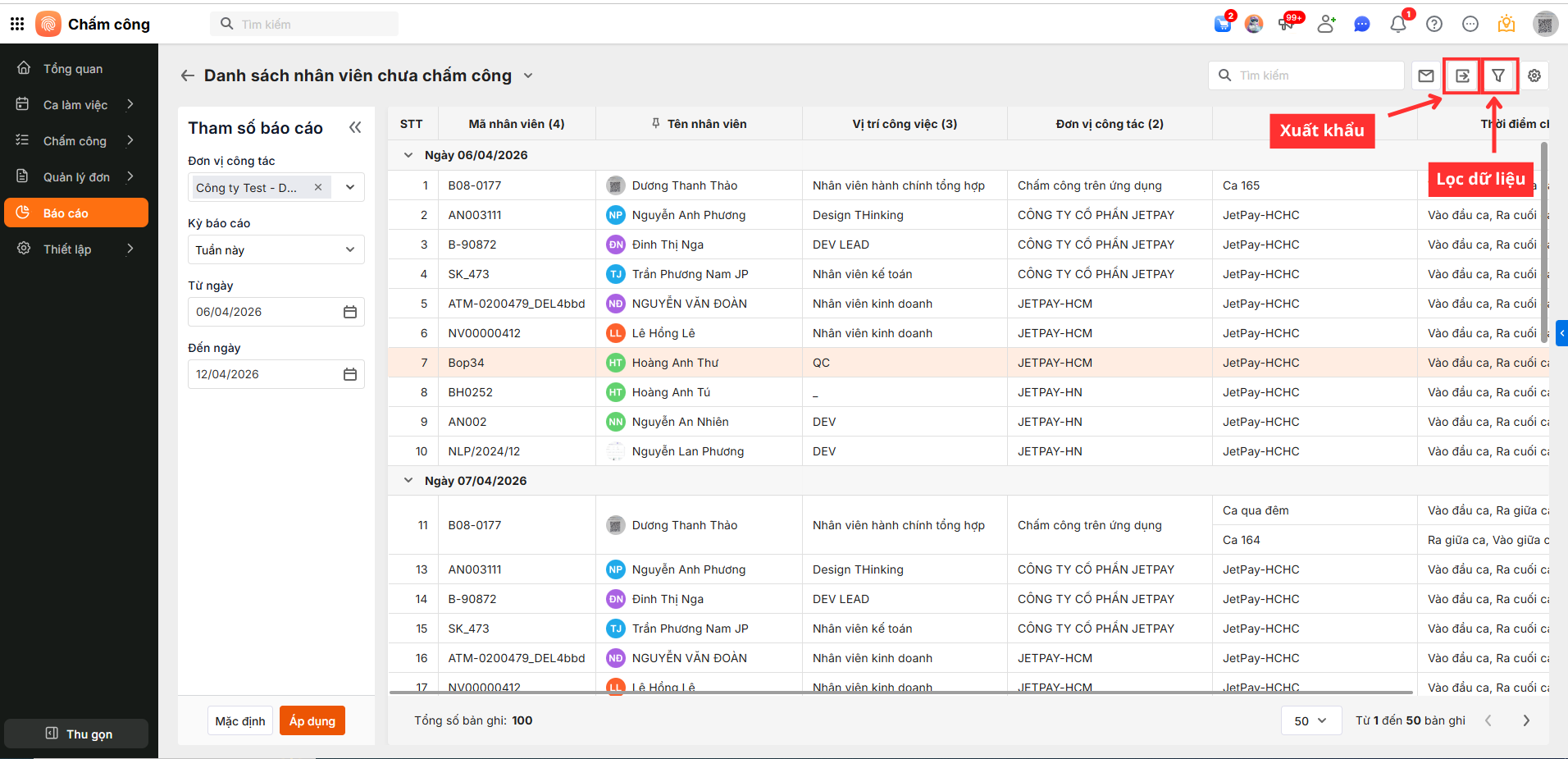Screen dimensions: 1568x759
Task: Open the data filter funnel icon
Action: click(x=1498, y=75)
